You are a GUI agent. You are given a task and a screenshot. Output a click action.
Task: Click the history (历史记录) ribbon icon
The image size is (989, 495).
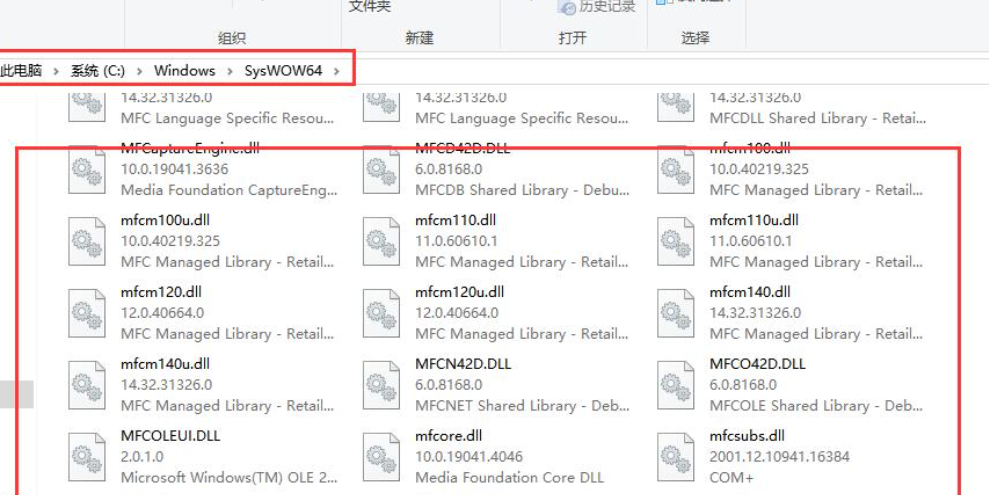(568, 7)
